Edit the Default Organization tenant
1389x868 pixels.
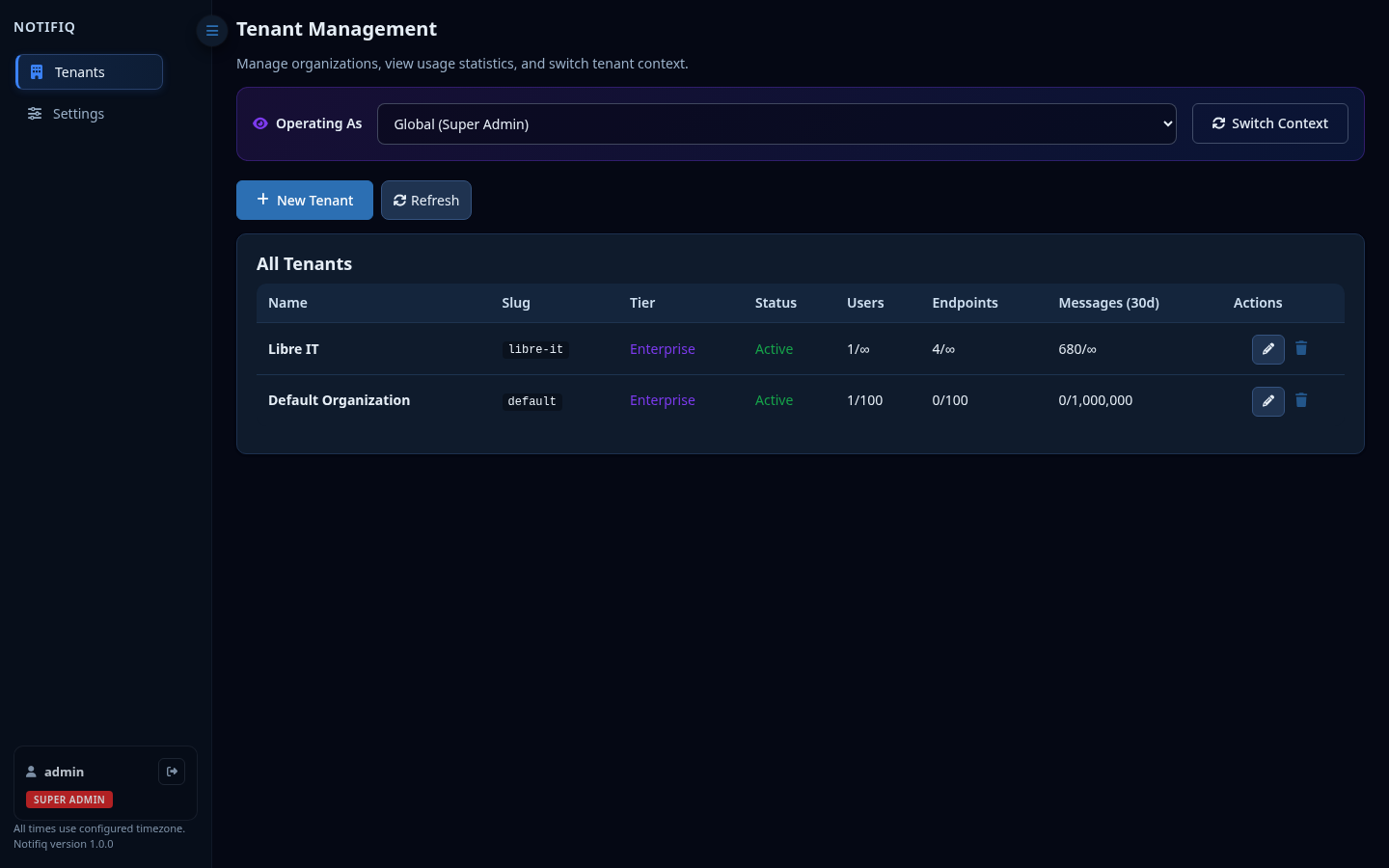click(1268, 401)
